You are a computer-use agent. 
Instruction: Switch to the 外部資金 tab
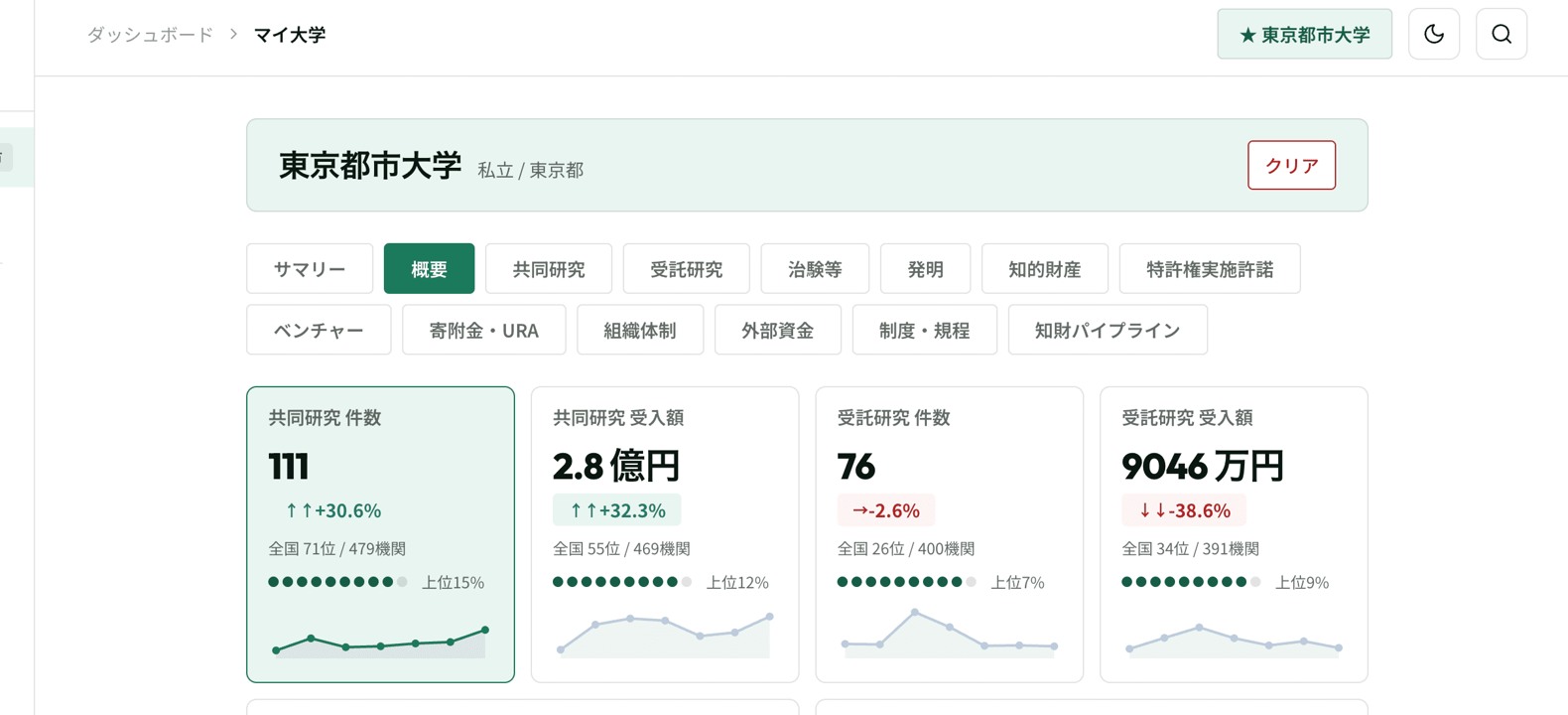tap(778, 330)
